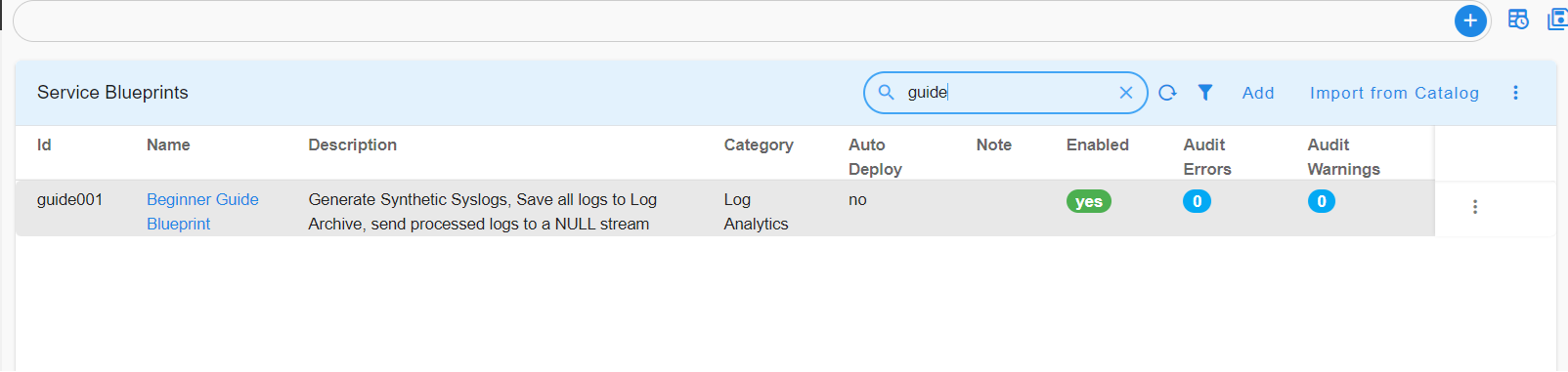Open the filter funnel icon
The height and width of the screenshot is (372, 1568).
1205,92
